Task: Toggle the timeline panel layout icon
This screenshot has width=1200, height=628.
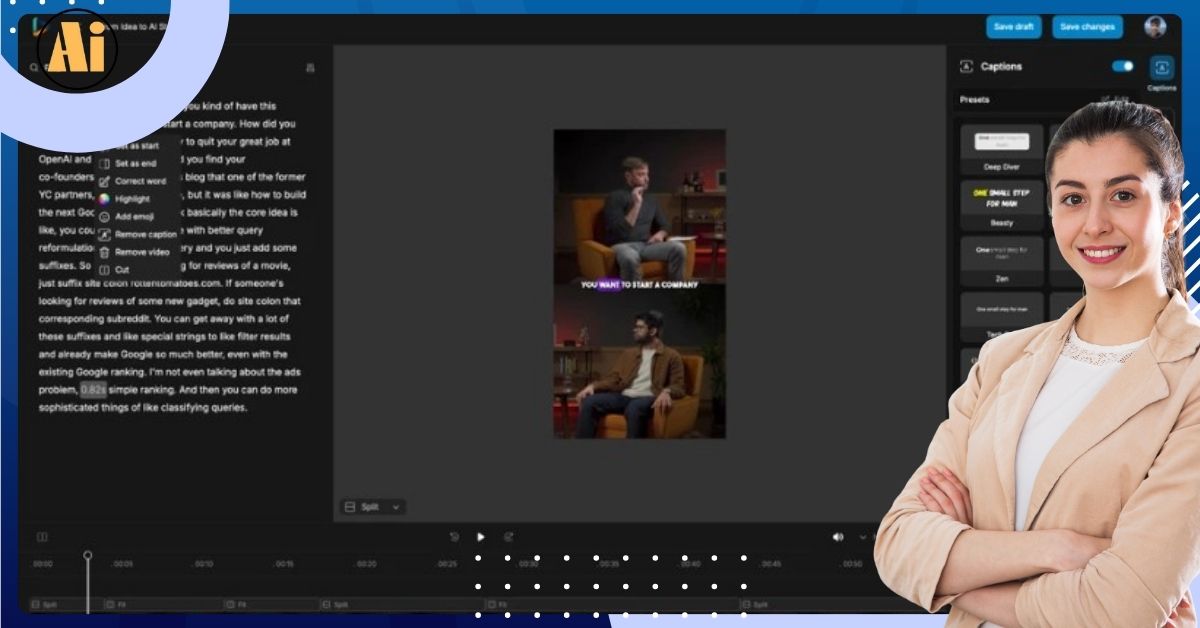Action: [x=42, y=537]
